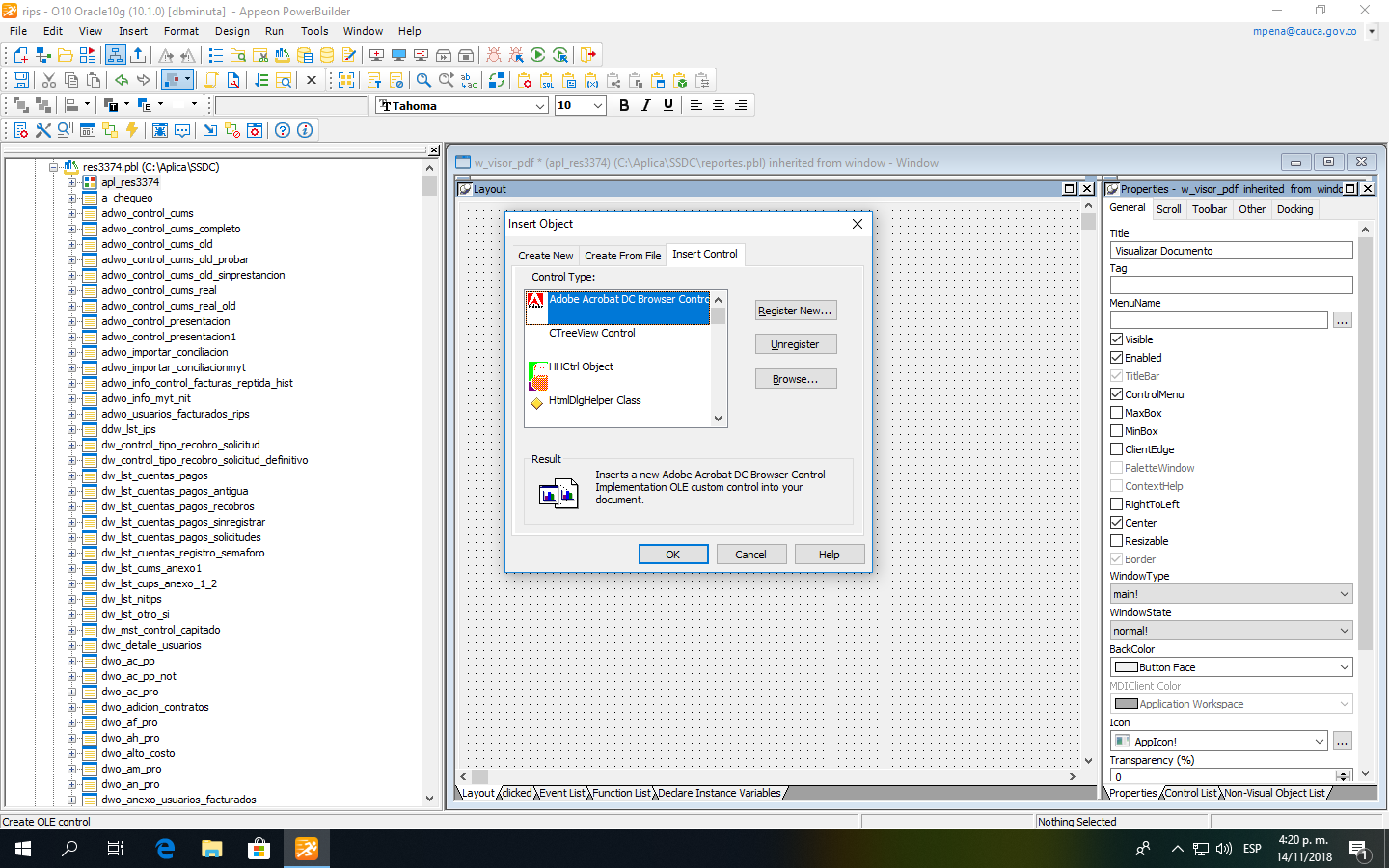Enable the MaxBox checkbox
The image size is (1389, 868).
(x=1116, y=413)
